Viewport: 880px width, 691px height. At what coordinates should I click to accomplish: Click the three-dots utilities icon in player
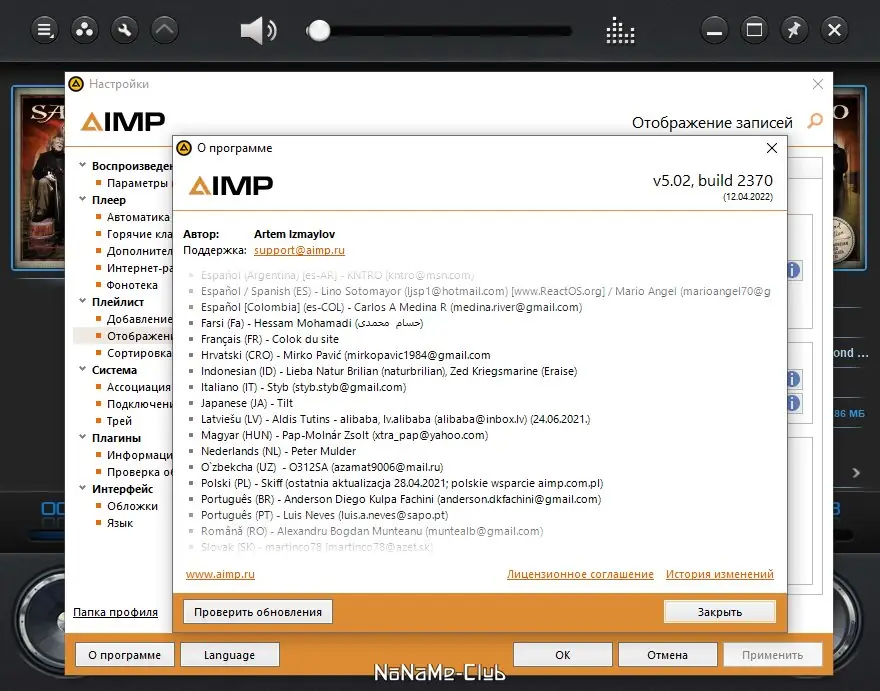pos(84,30)
